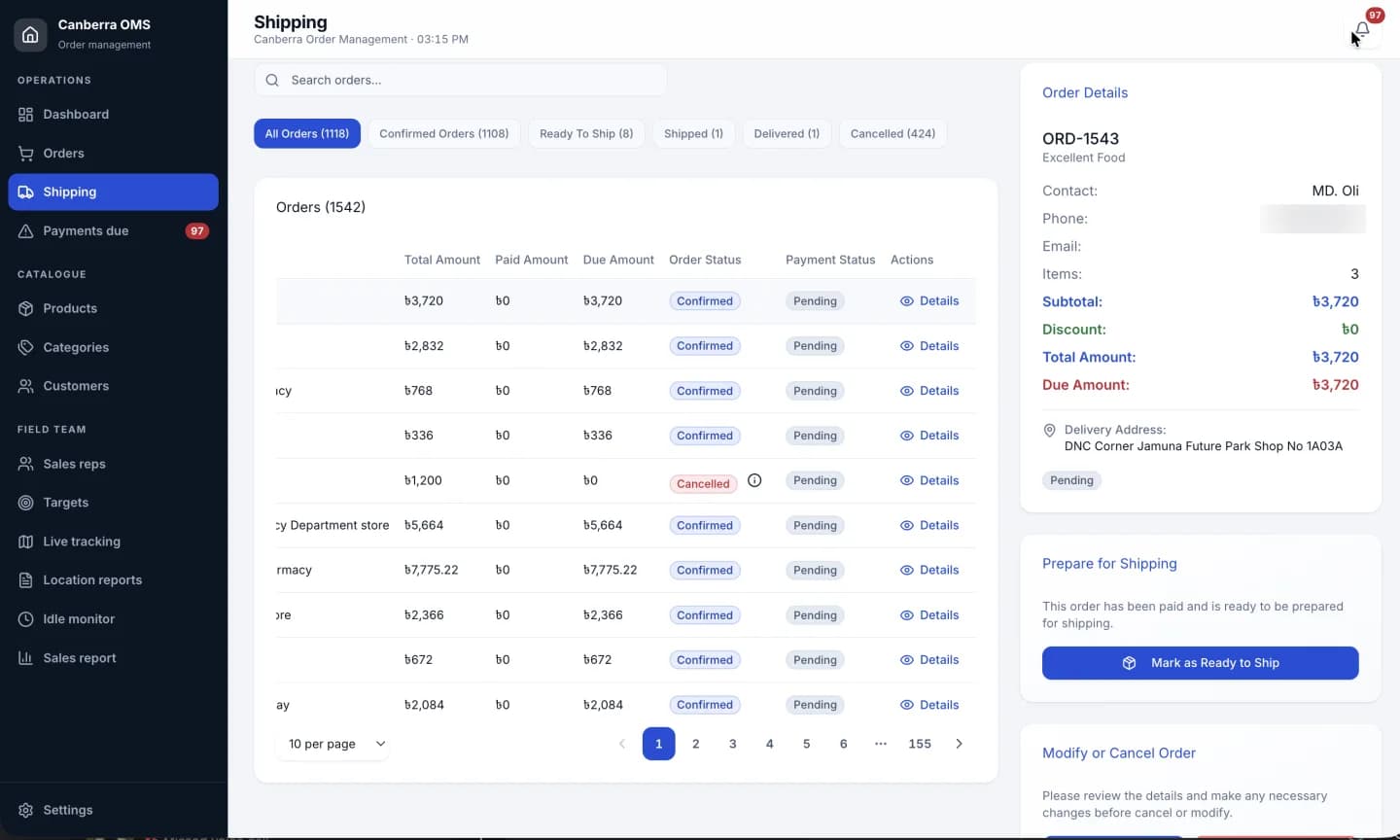Click the Cancelled status badge
Viewport: 1400px width, 840px height.
(x=704, y=483)
